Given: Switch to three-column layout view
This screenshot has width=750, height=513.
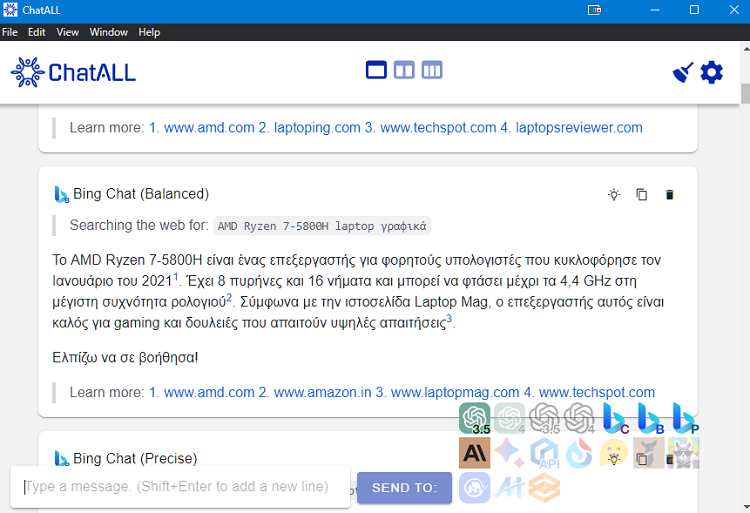Looking at the screenshot, I should [x=431, y=70].
